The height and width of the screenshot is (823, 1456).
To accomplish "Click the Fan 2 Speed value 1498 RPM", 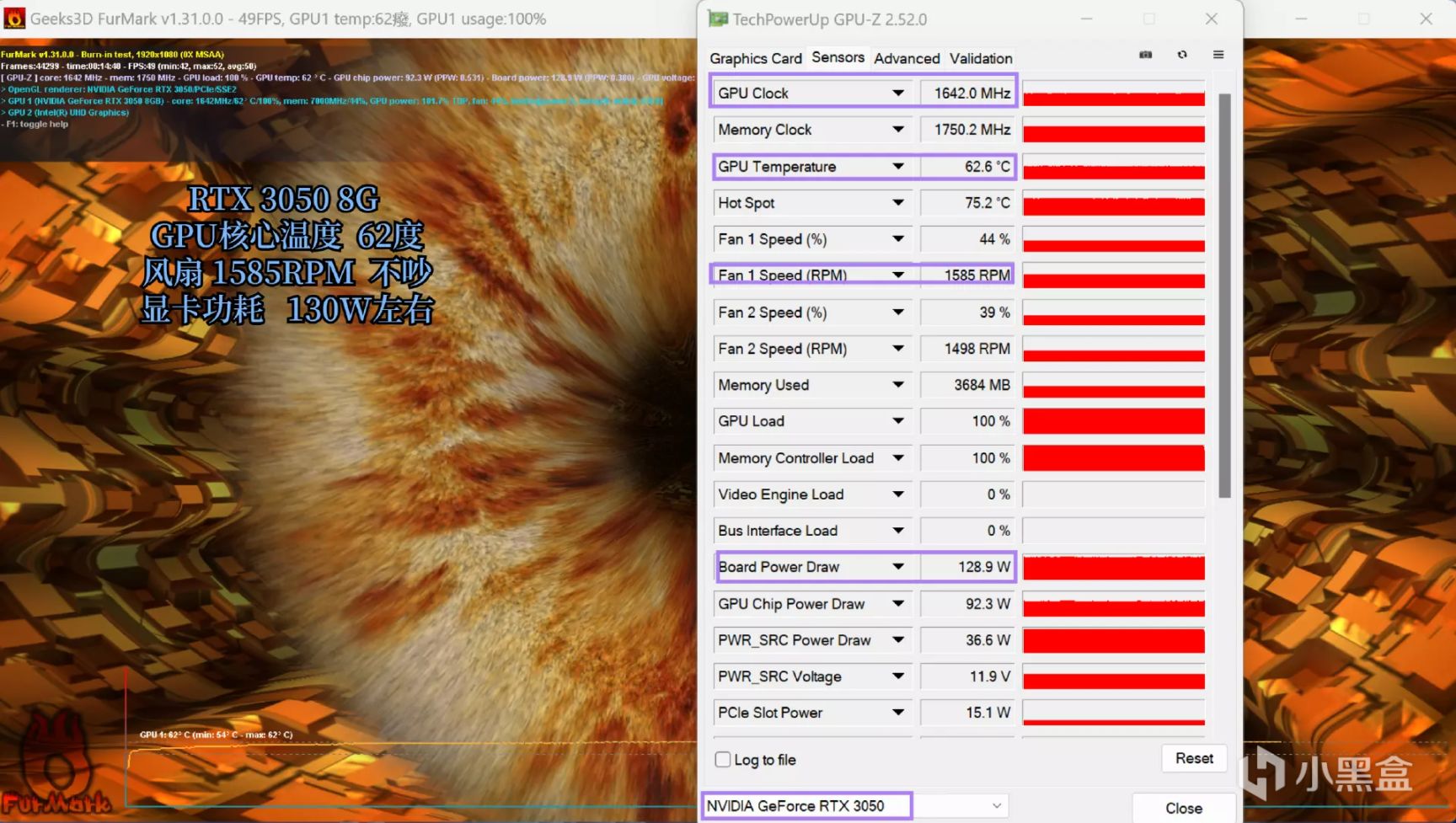I will (967, 348).
